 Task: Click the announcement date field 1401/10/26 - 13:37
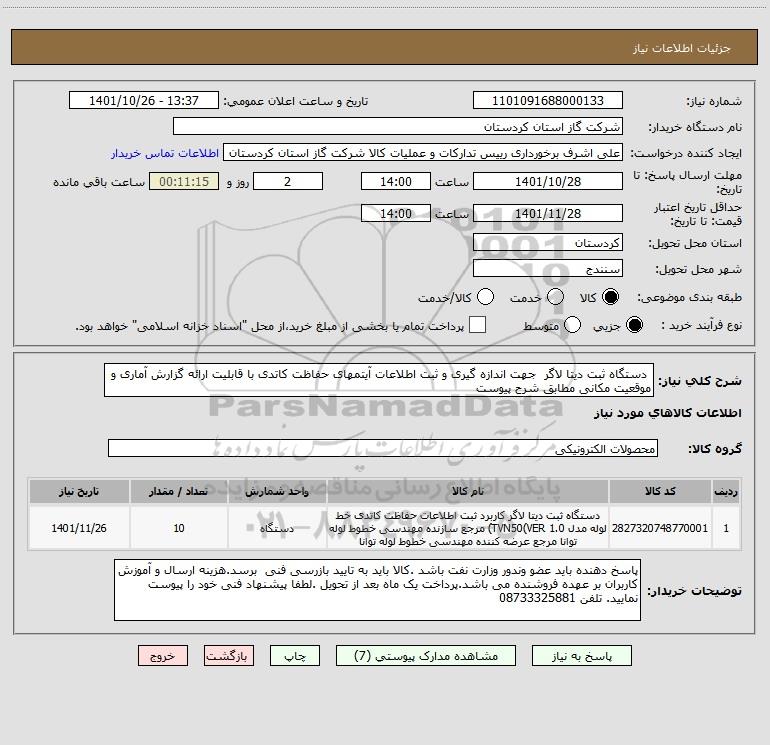144,101
